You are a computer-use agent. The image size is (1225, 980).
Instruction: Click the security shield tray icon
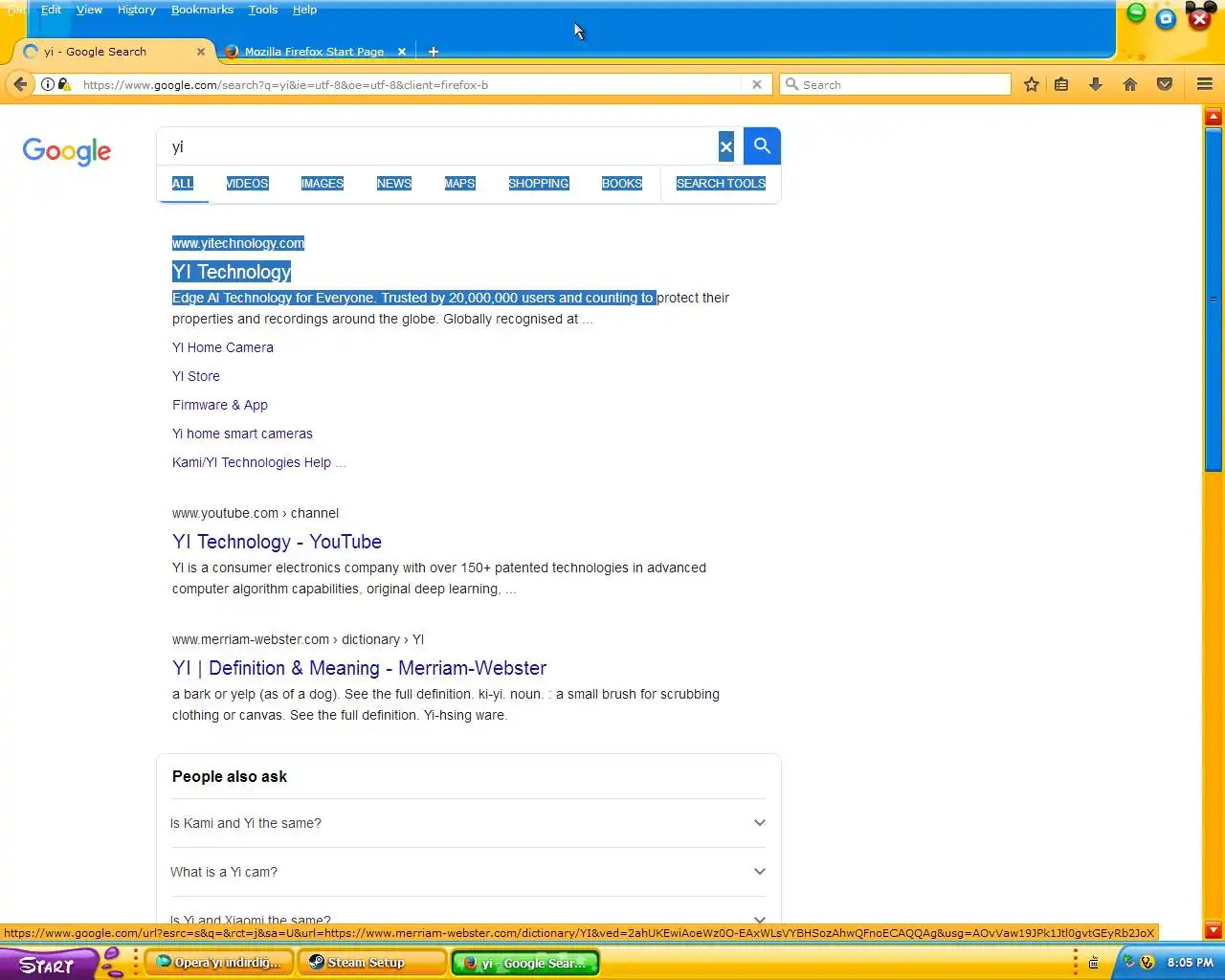coord(1147,963)
